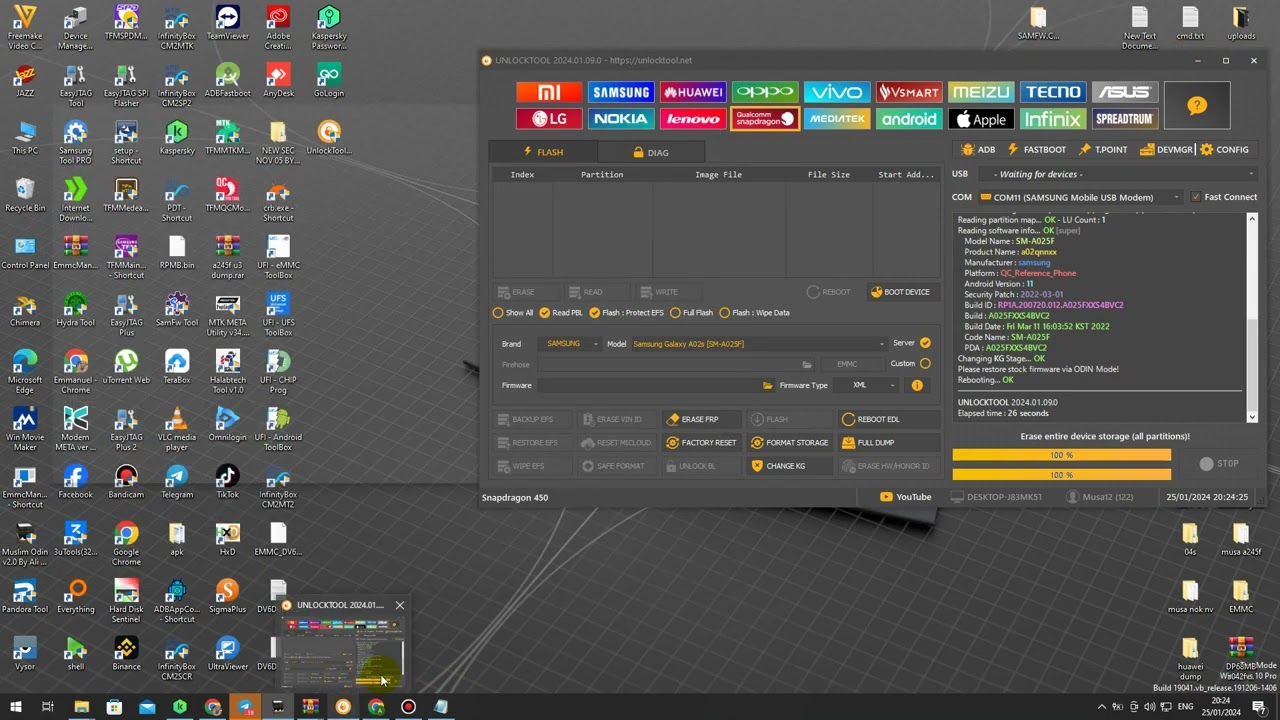Switch to the DIAG tab
Viewport: 1280px width, 720px height.
pos(651,152)
